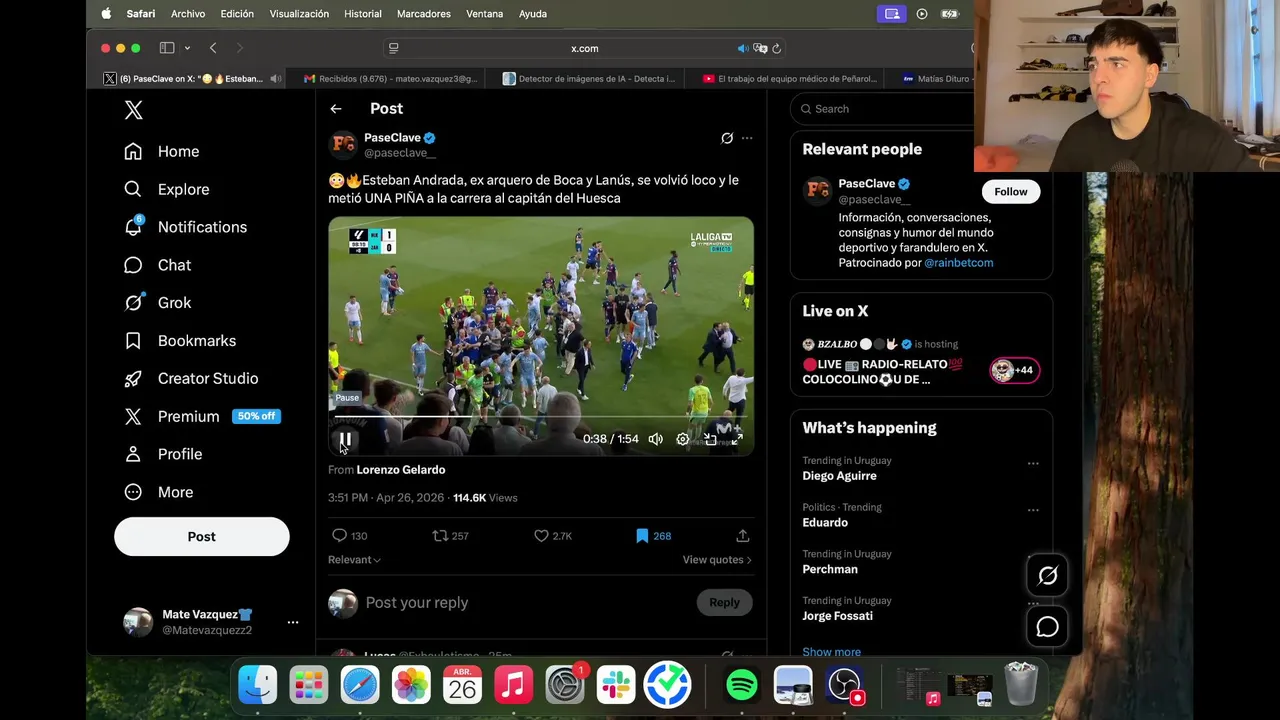Open more options for Diego Aguirre trend
This screenshot has height=720, width=1280.
tap(1033, 463)
